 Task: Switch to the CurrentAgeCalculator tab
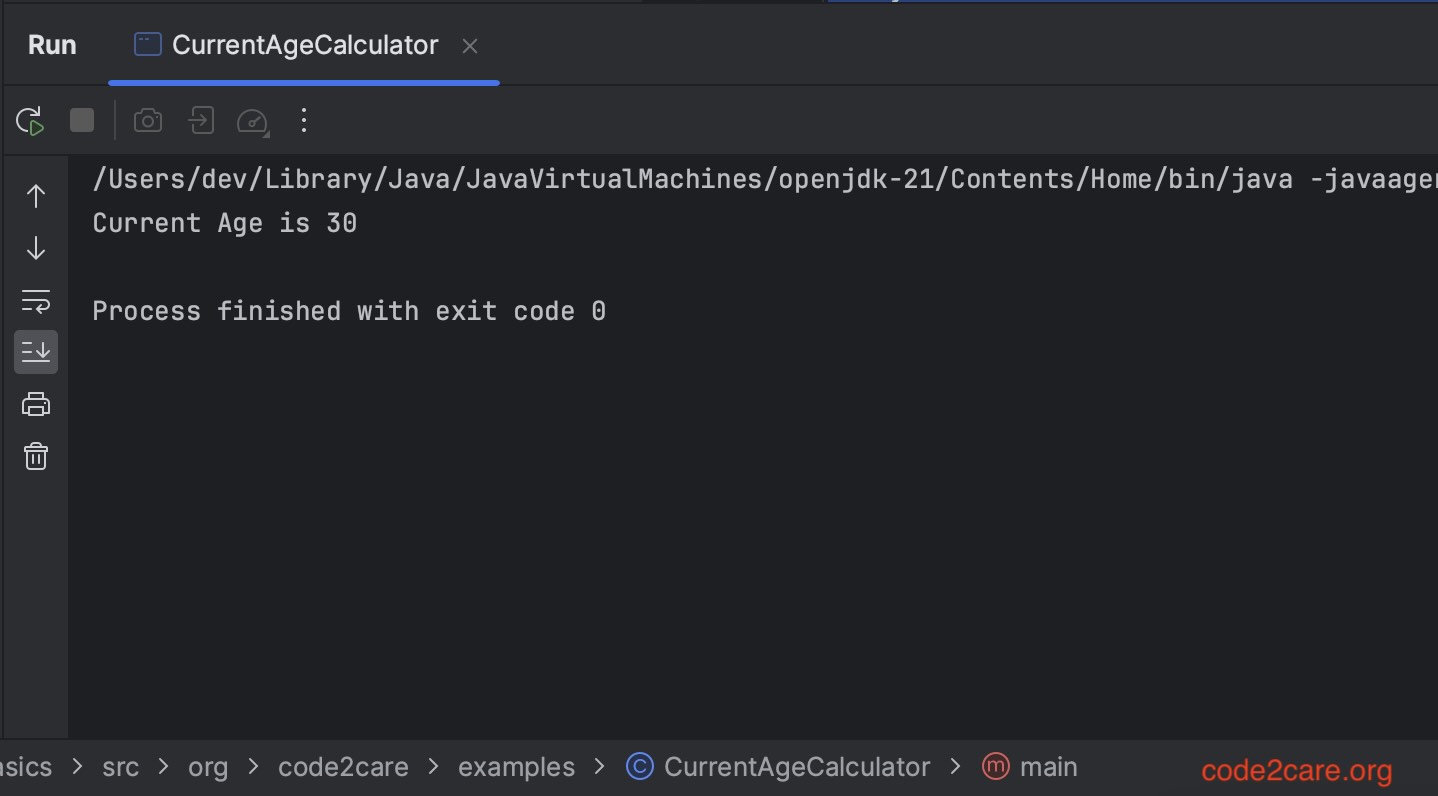tap(305, 44)
